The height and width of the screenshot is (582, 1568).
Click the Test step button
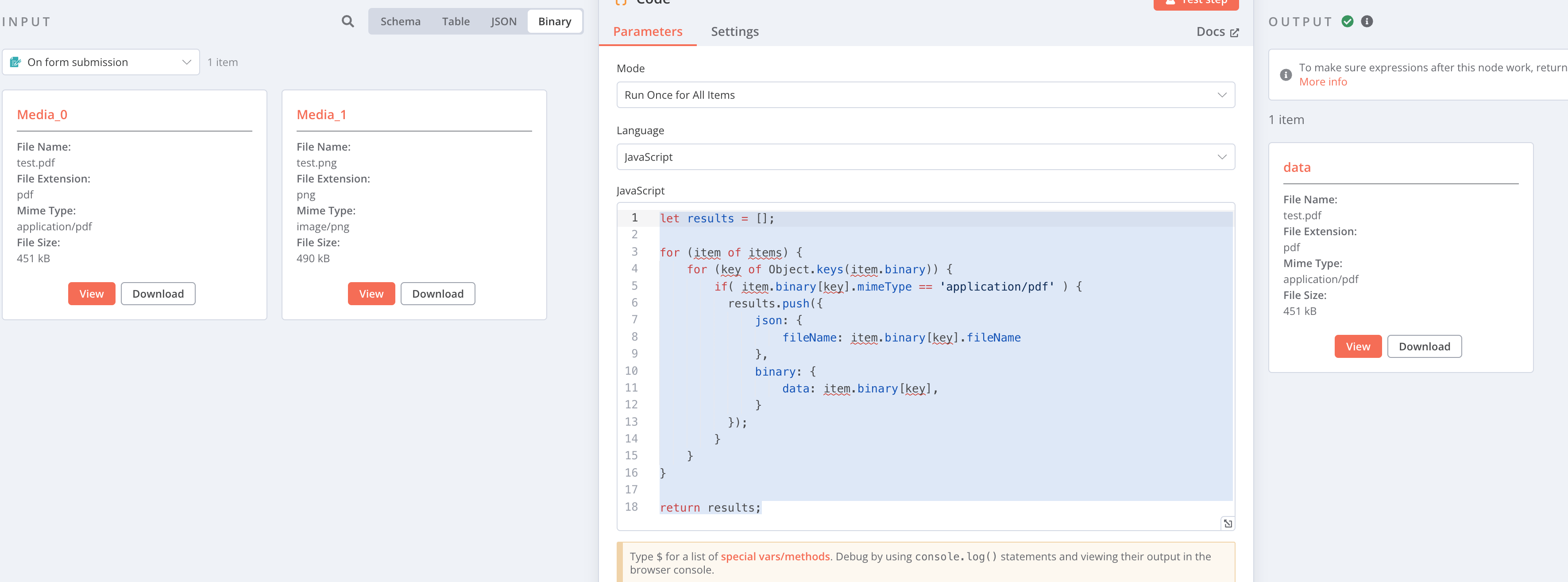tap(1195, 4)
